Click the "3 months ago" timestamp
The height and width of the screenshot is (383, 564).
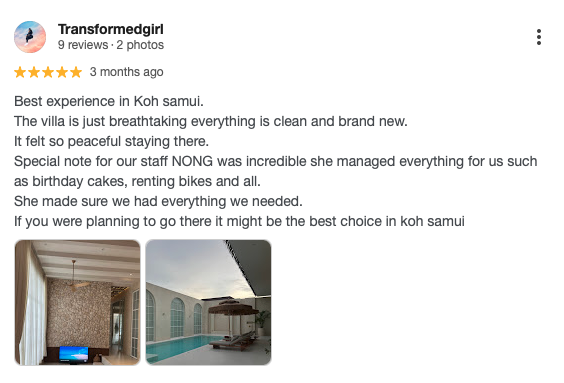coord(127,72)
